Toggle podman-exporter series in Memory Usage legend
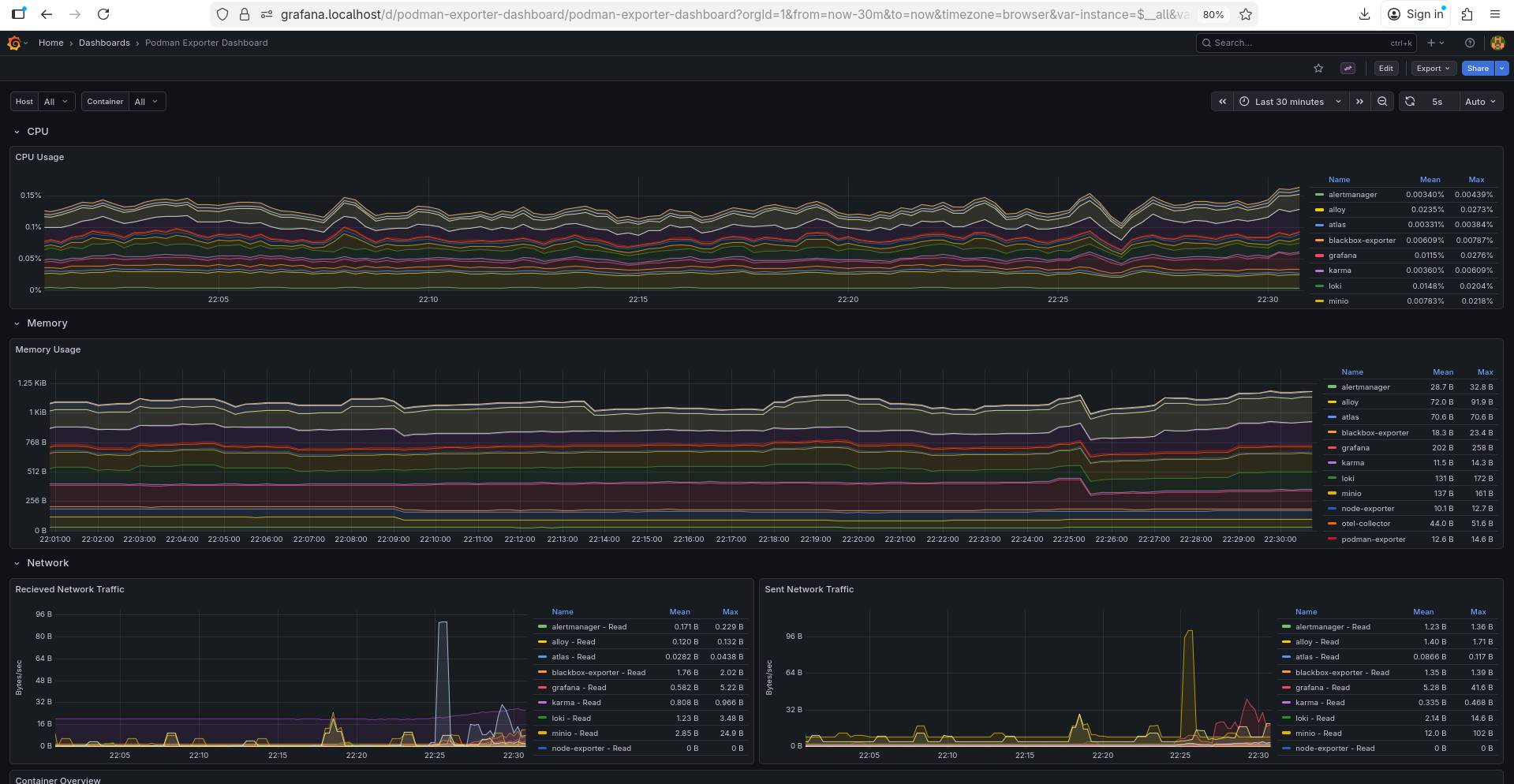 (1373, 539)
